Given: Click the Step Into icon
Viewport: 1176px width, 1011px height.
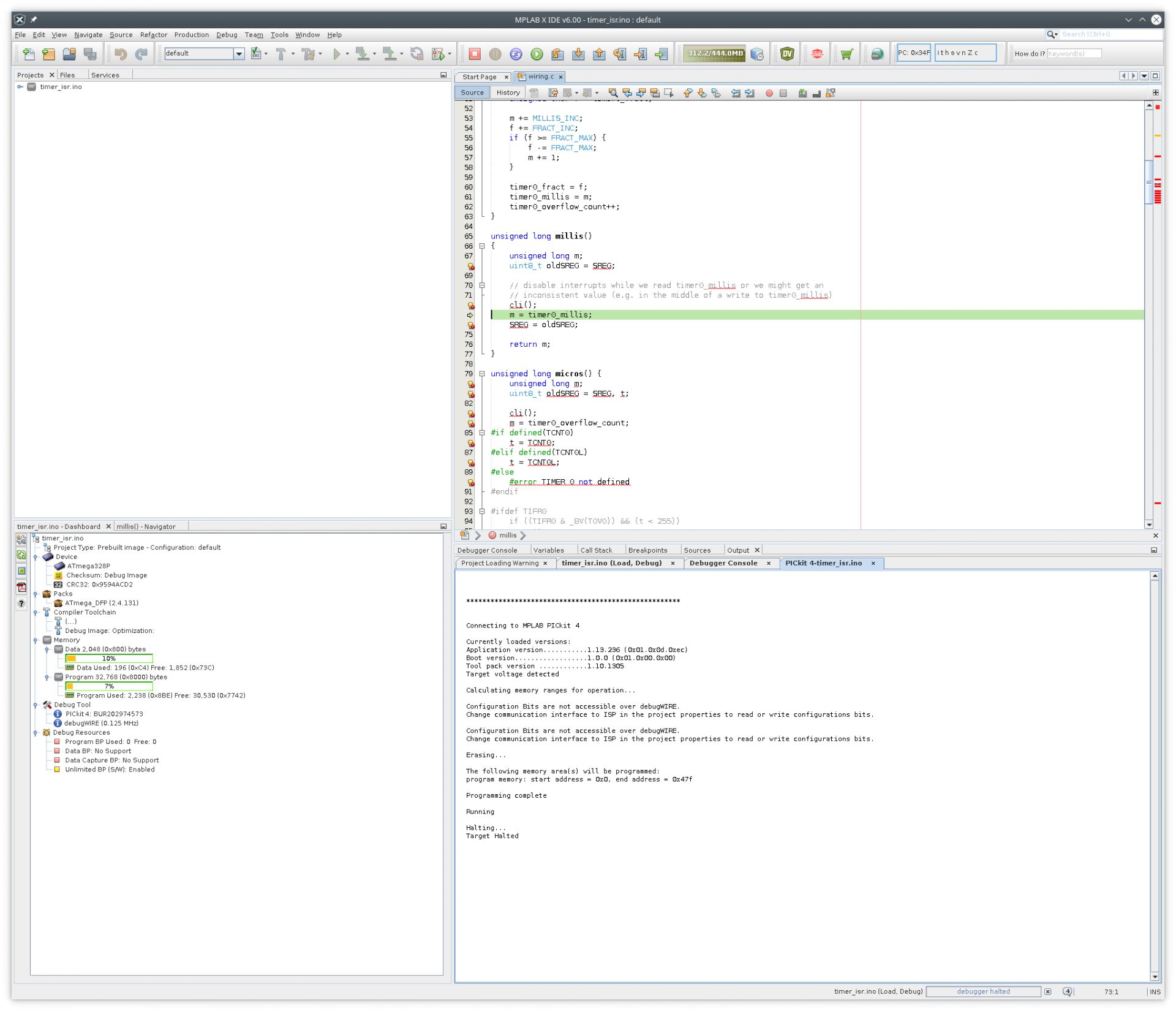Looking at the screenshot, I should coord(578,54).
